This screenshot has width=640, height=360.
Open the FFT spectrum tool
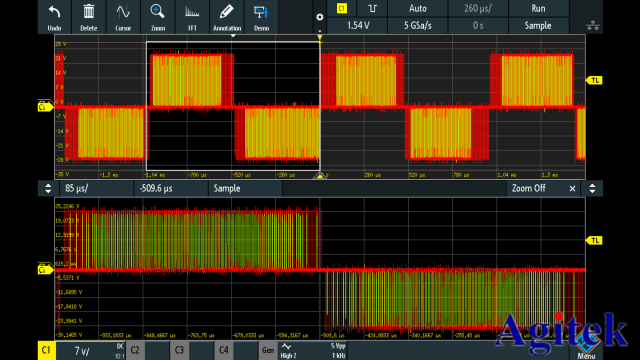point(192,17)
